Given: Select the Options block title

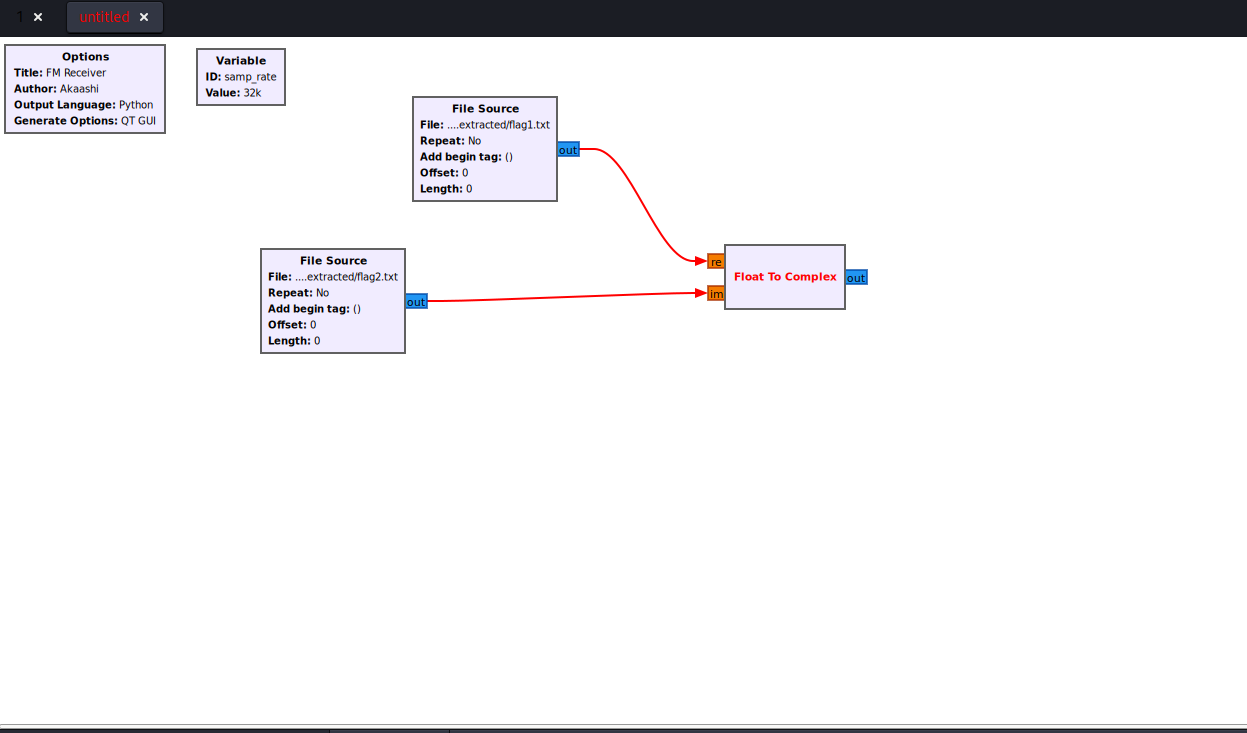Looking at the screenshot, I should pyautogui.click(x=85, y=57).
